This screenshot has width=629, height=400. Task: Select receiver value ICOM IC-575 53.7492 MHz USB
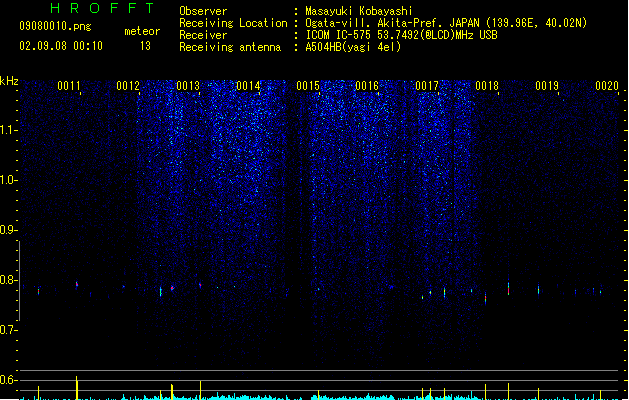click(401, 35)
